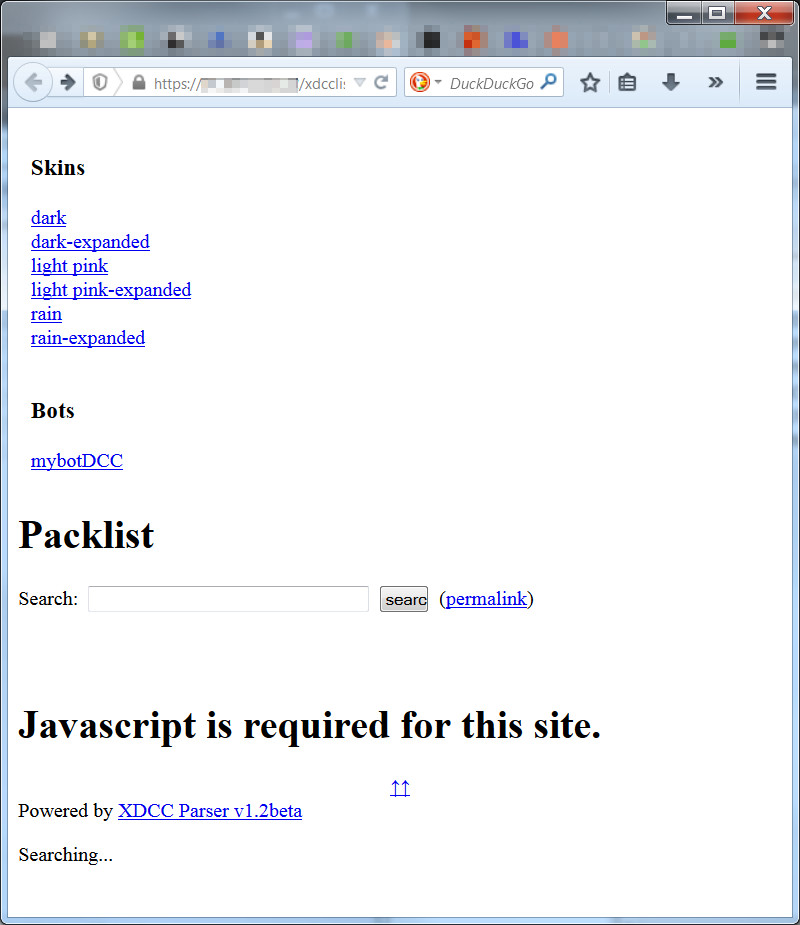This screenshot has height=925, width=800.
Task: Bookmark this page with the star icon
Action: (x=590, y=83)
